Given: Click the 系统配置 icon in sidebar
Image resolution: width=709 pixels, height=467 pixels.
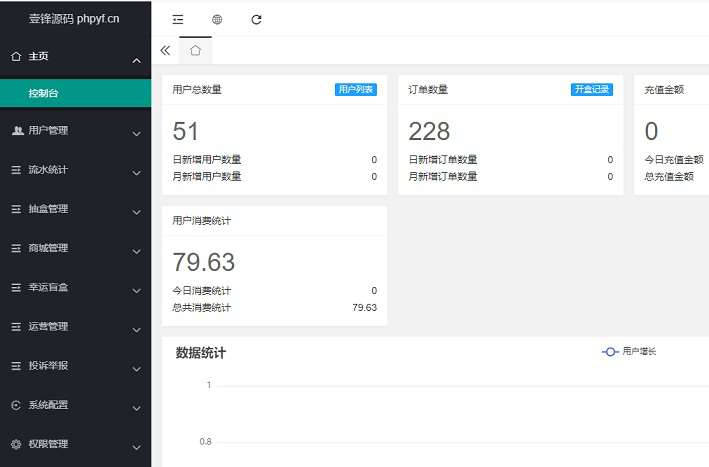Looking at the screenshot, I should tap(16, 405).
